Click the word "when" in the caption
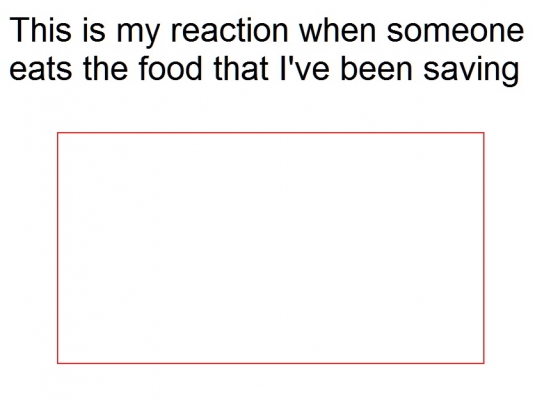 pos(338,30)
